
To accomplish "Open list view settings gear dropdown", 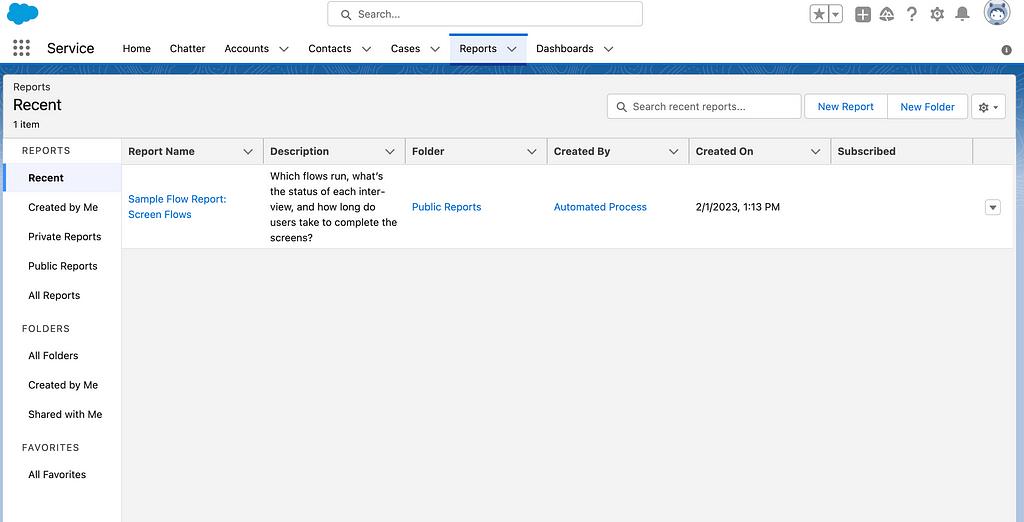I will 988,107.
